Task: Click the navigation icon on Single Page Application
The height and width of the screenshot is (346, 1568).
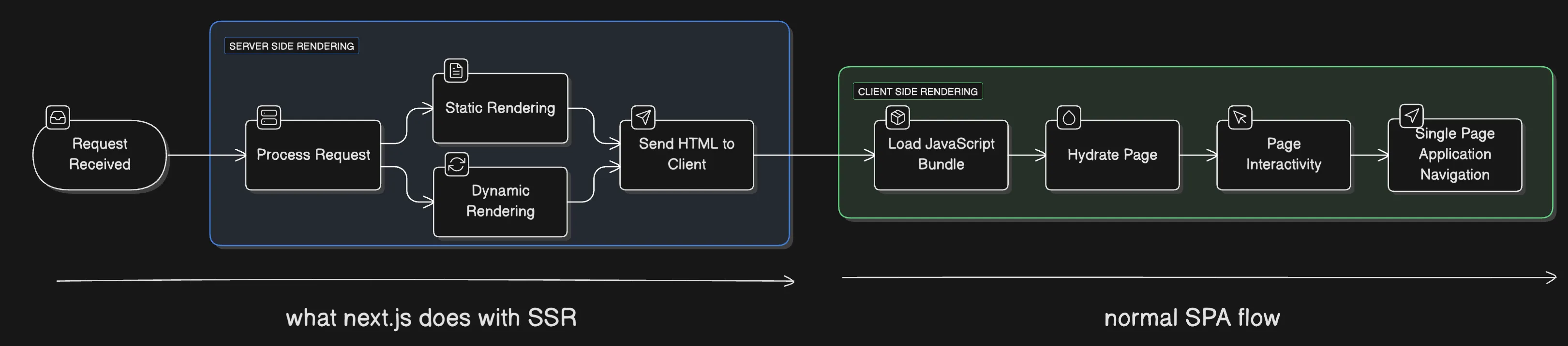Action: coord(1411,115)
